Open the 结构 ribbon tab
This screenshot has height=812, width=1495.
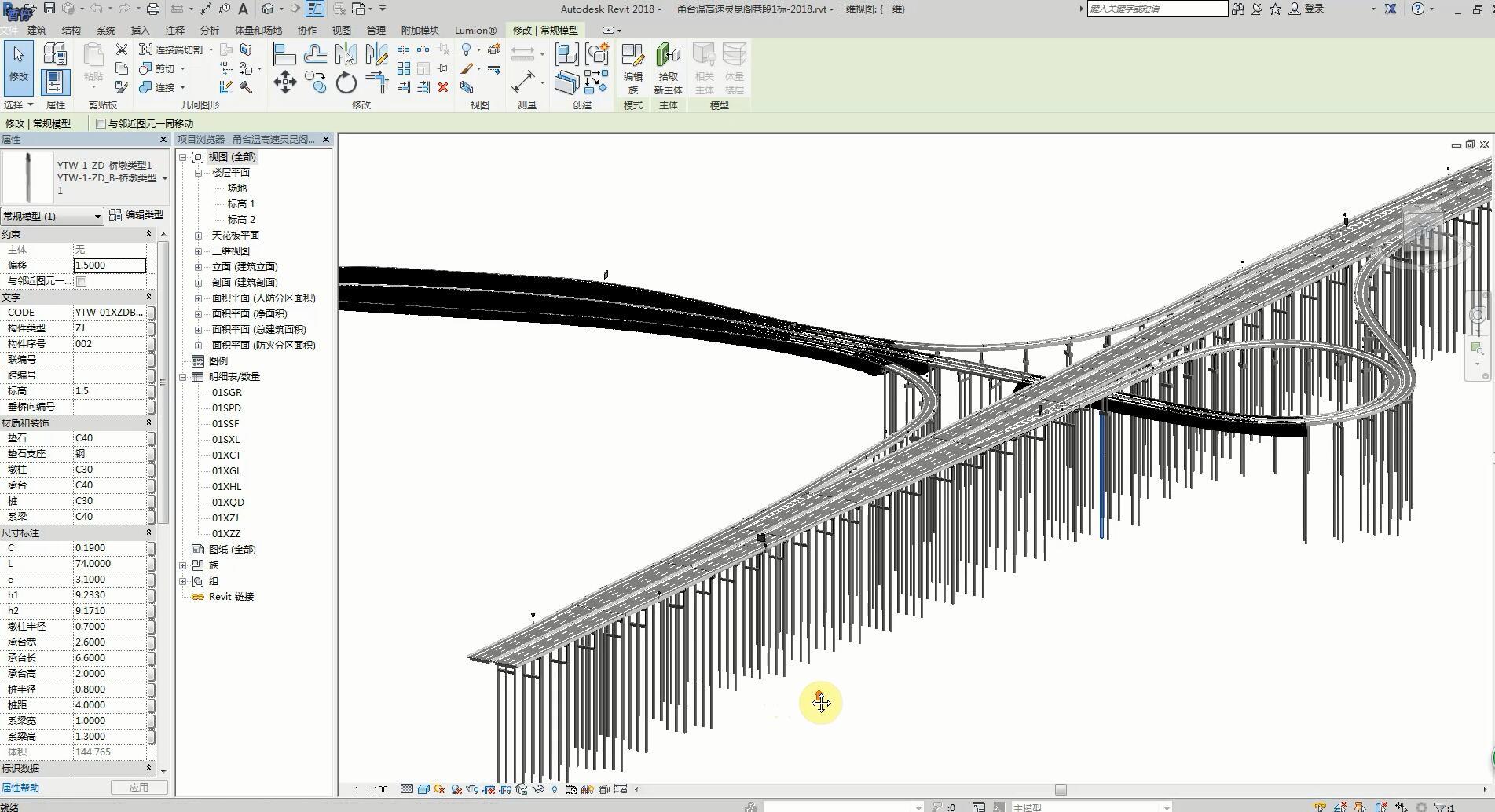click(x=71, y=30)
